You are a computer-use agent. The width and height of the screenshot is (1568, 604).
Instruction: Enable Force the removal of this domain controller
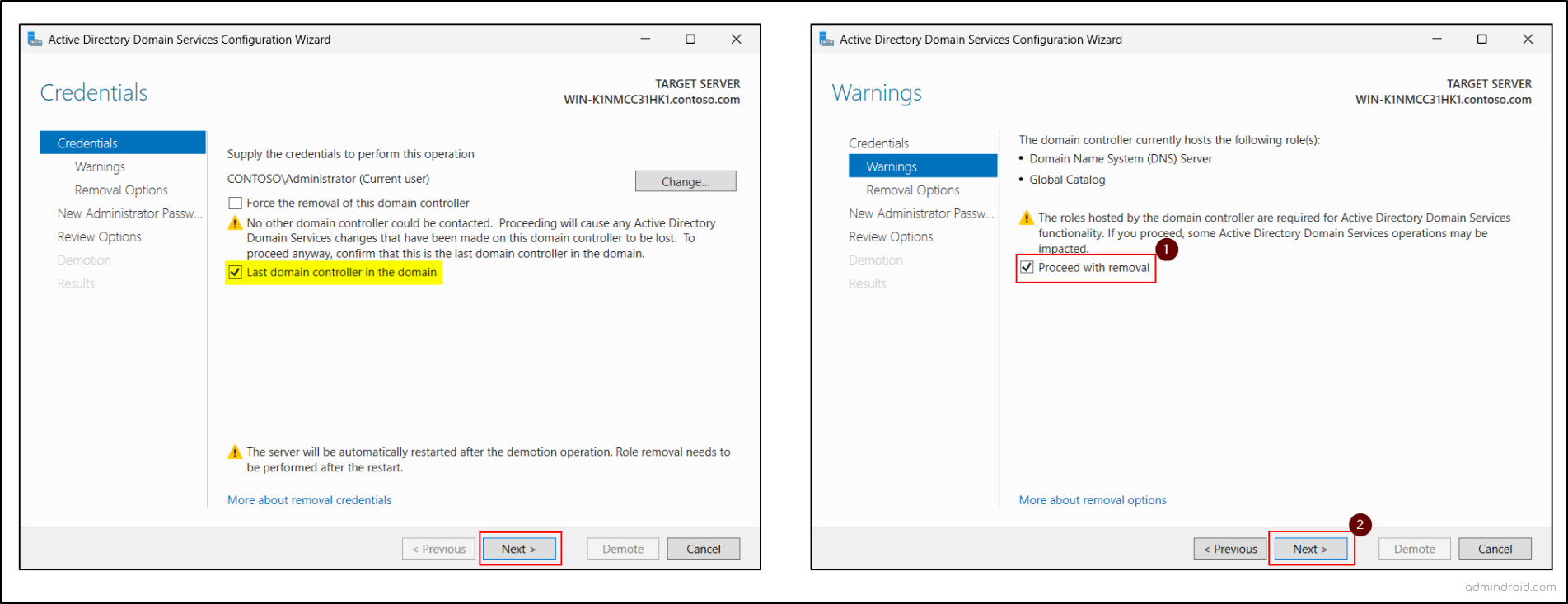(x=236, y=203)
